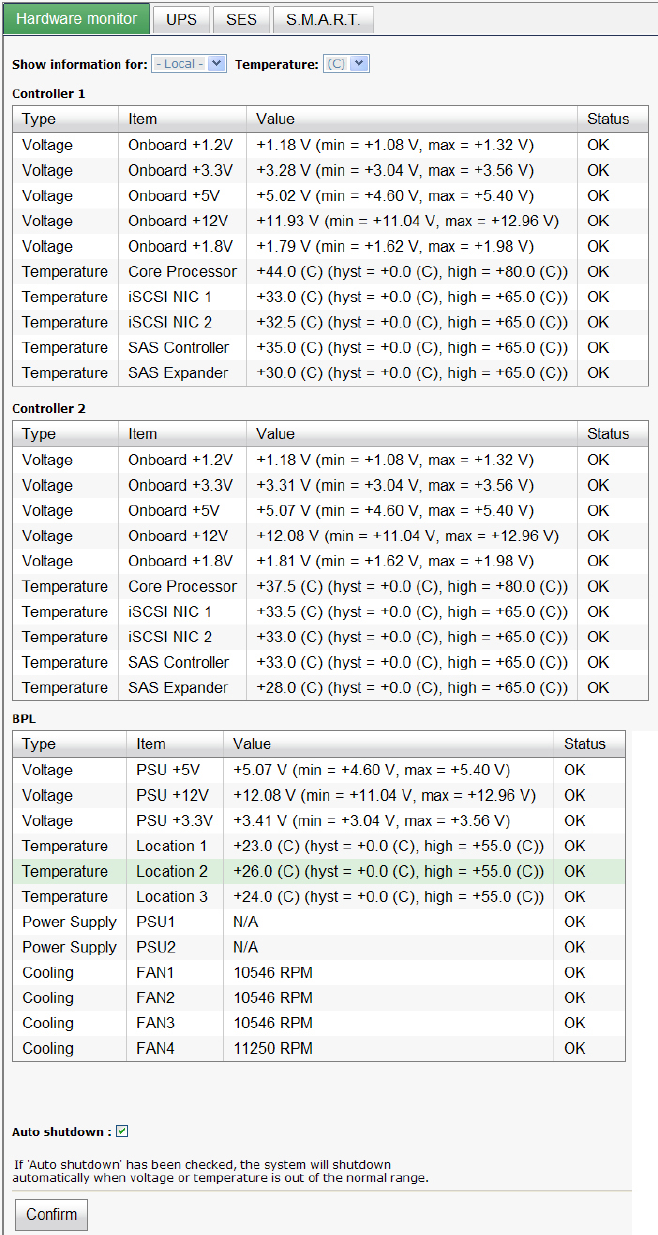Switch to the UPS tab
The image size is (658, 1235).
[181, 19]
